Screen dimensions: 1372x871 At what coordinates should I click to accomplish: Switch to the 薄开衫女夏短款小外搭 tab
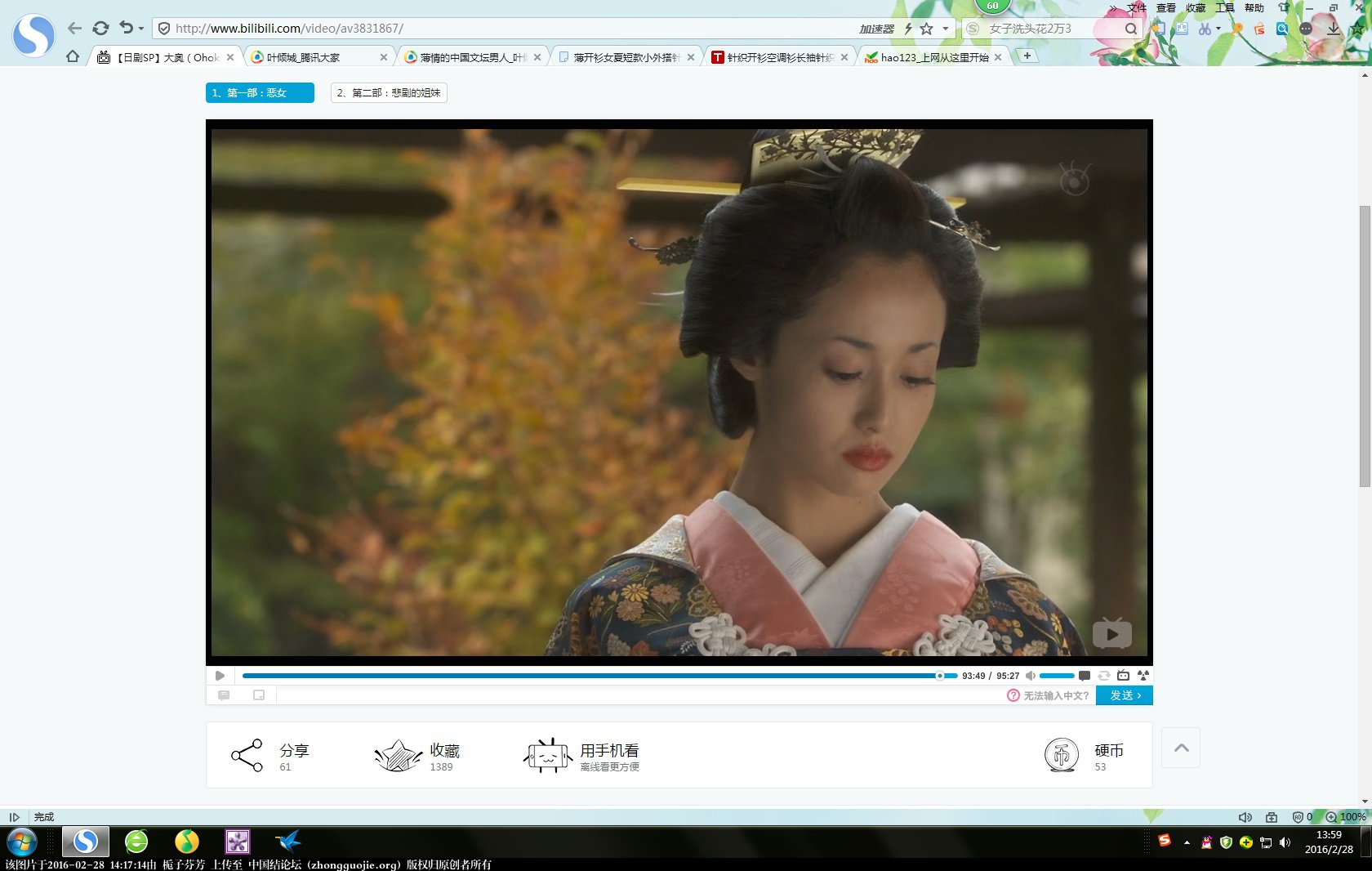coord(626,57)
